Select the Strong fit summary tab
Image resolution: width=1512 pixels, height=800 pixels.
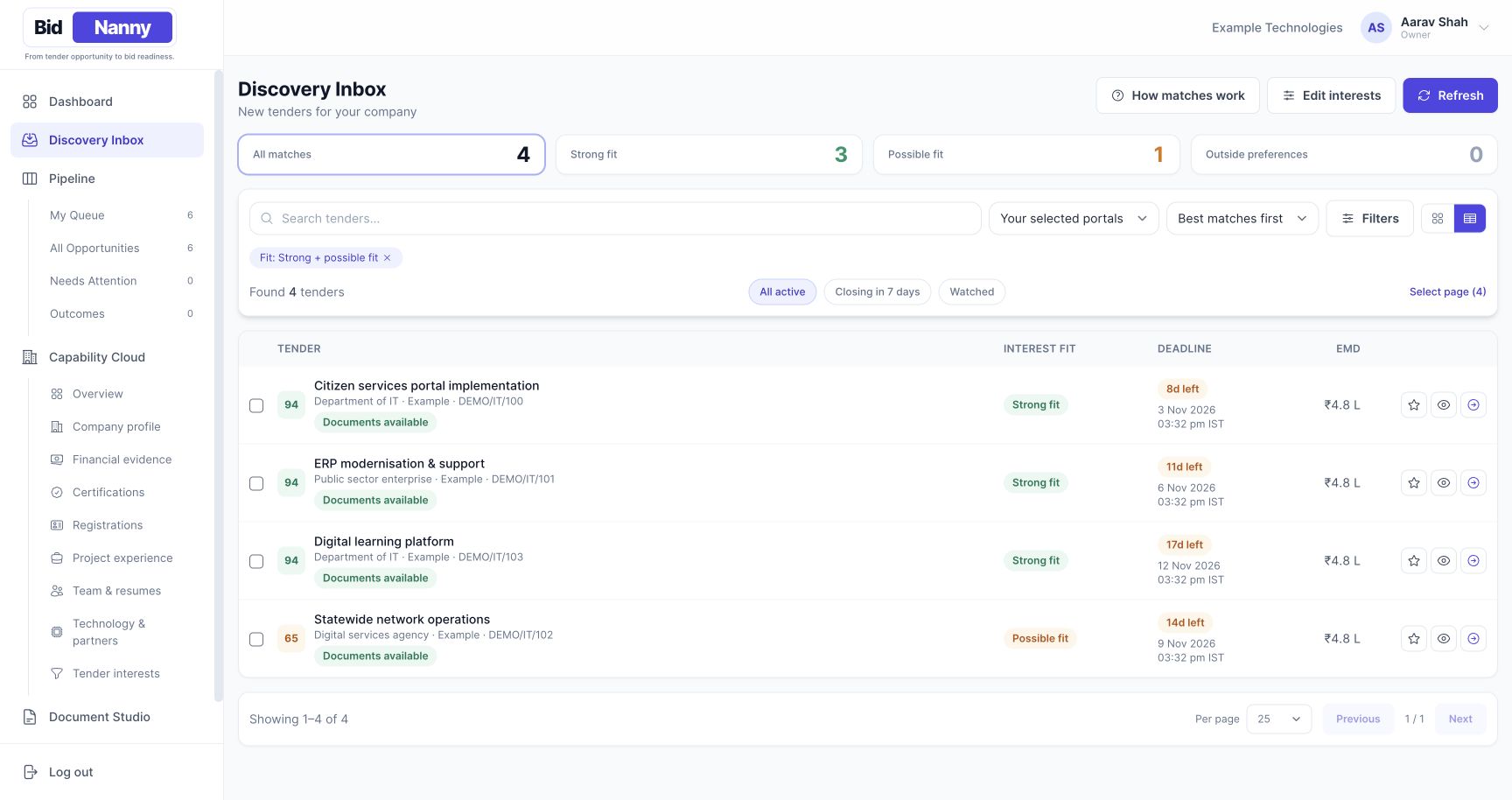click(x=709, y=154)
